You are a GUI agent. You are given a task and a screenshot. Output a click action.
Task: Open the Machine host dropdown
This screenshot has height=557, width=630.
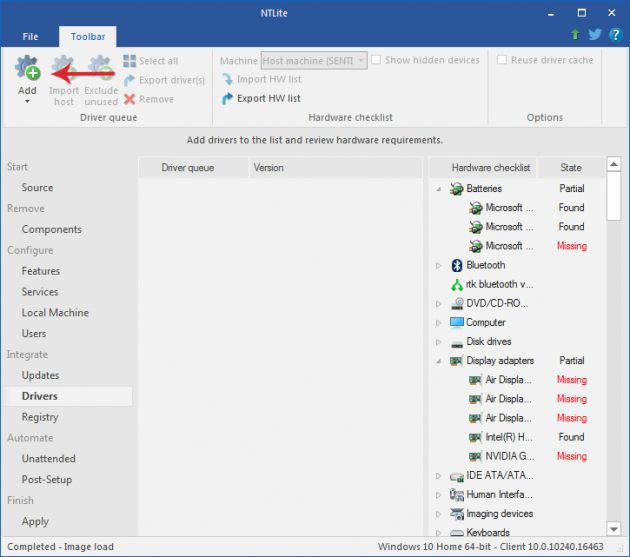[x=314, y=61]
